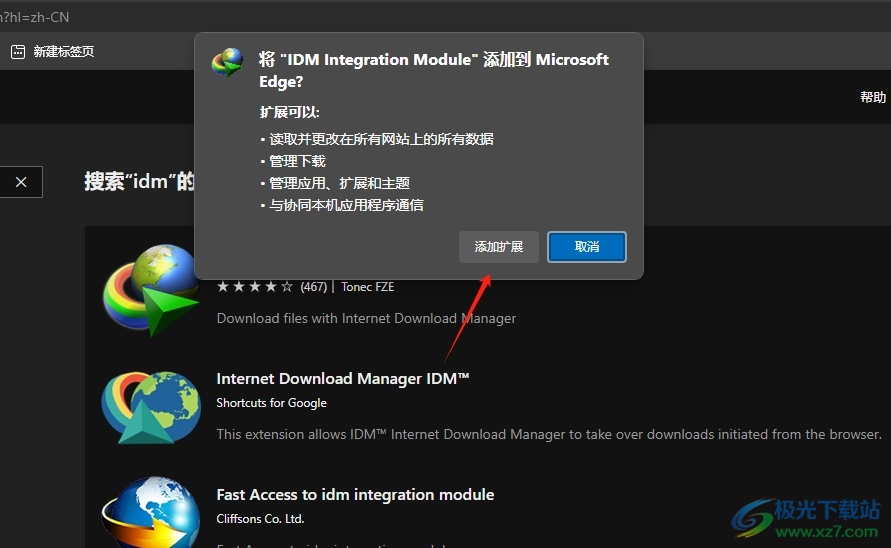Click the 'Download files with Internet Download Manager' description

pyautogui.click(x=367, y=318)
